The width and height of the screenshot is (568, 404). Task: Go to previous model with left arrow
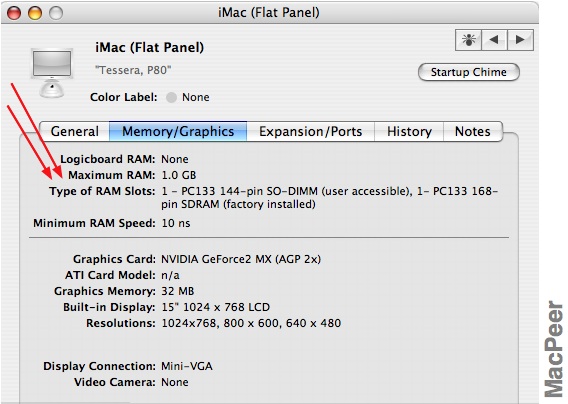[x=494, y=39]
